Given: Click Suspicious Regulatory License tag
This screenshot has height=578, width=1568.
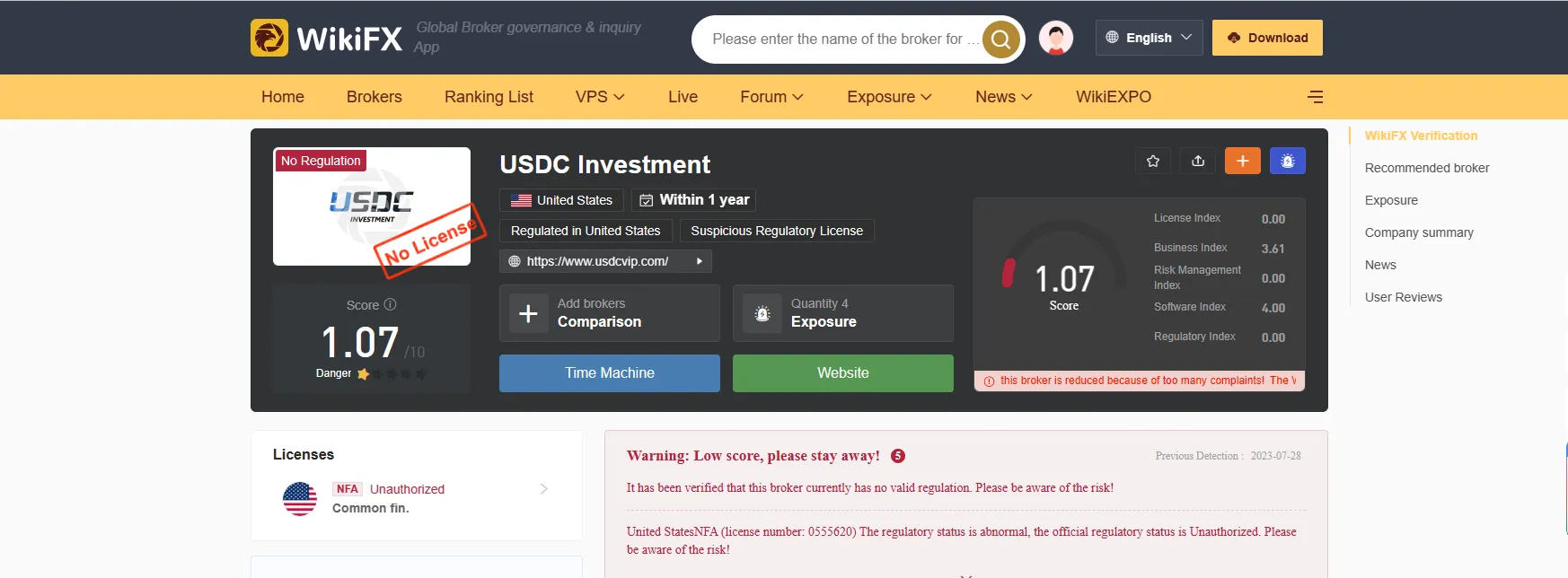Looking at the screenshot, I should (x=777, y=231).
